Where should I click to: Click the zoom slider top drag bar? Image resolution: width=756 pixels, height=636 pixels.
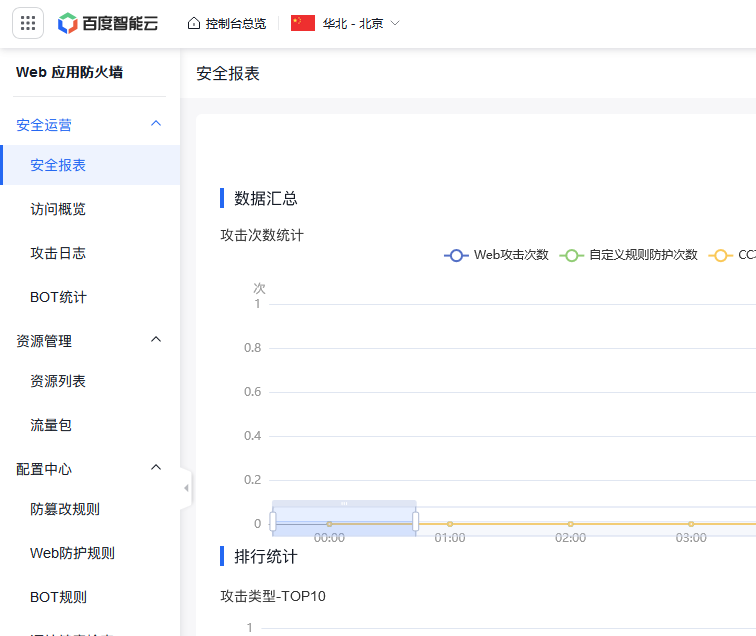[344, 503]
